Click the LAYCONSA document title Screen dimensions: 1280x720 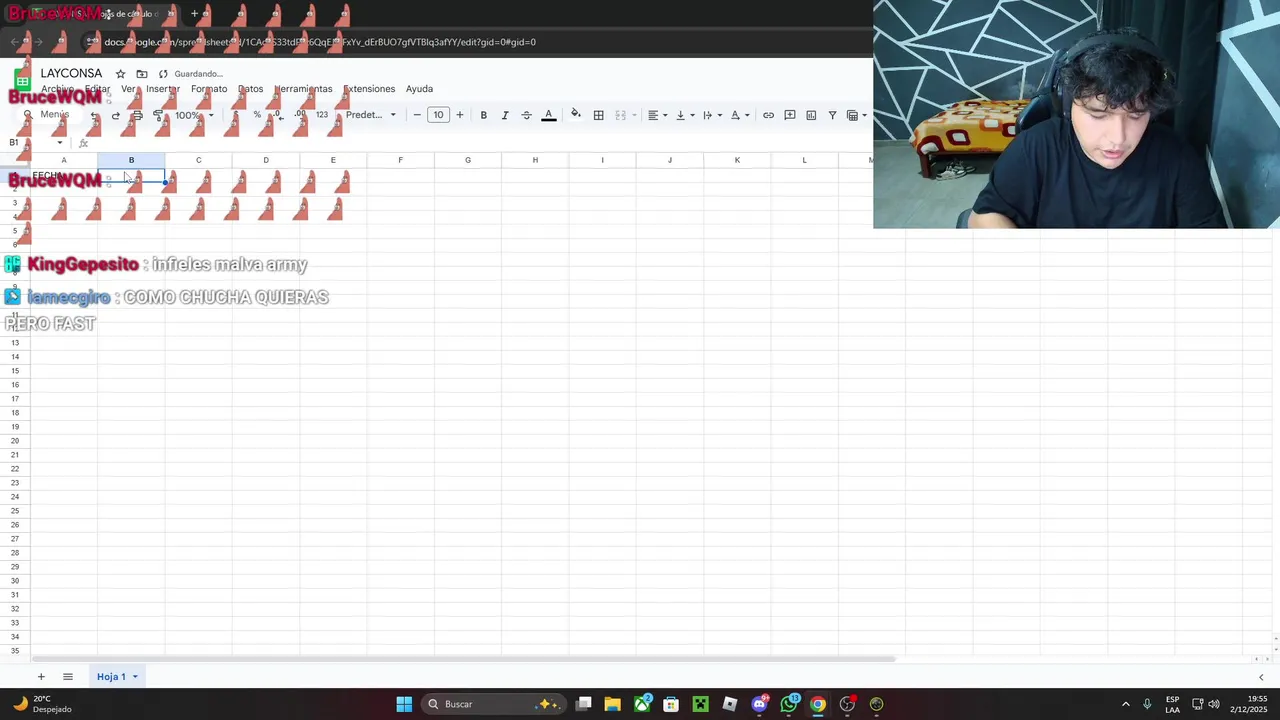pos(71,74)
